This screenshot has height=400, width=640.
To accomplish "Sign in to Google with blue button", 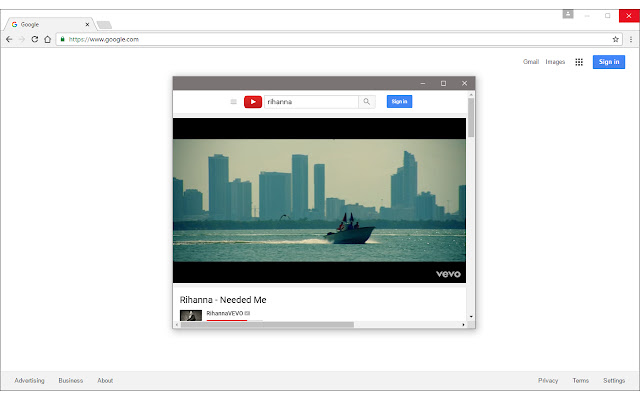I will pyautogui.click(x=609, y=62).
